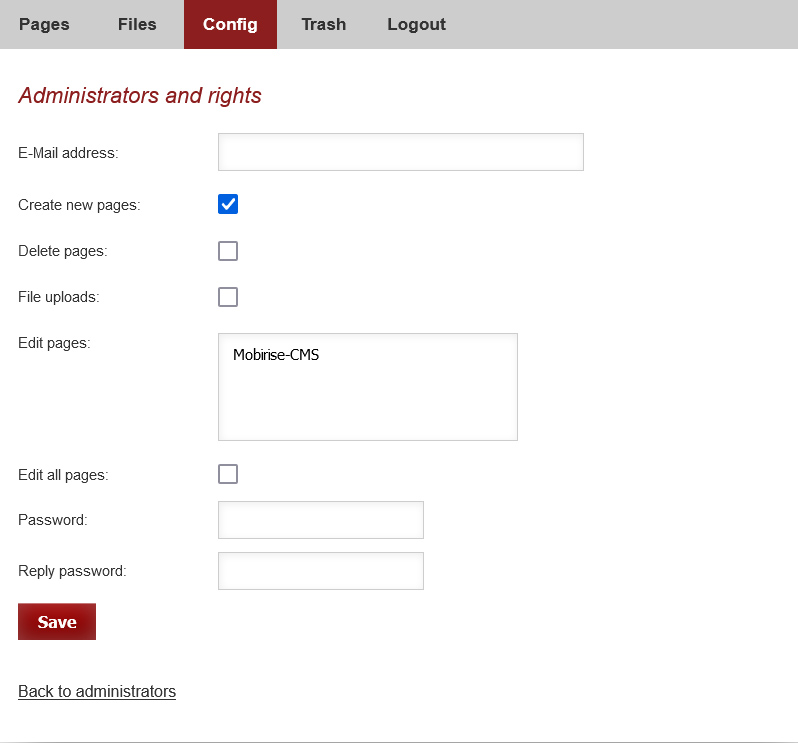This screenshot has width=798, height=743.
Task: Select the Config tab
Action: point(230,24)
